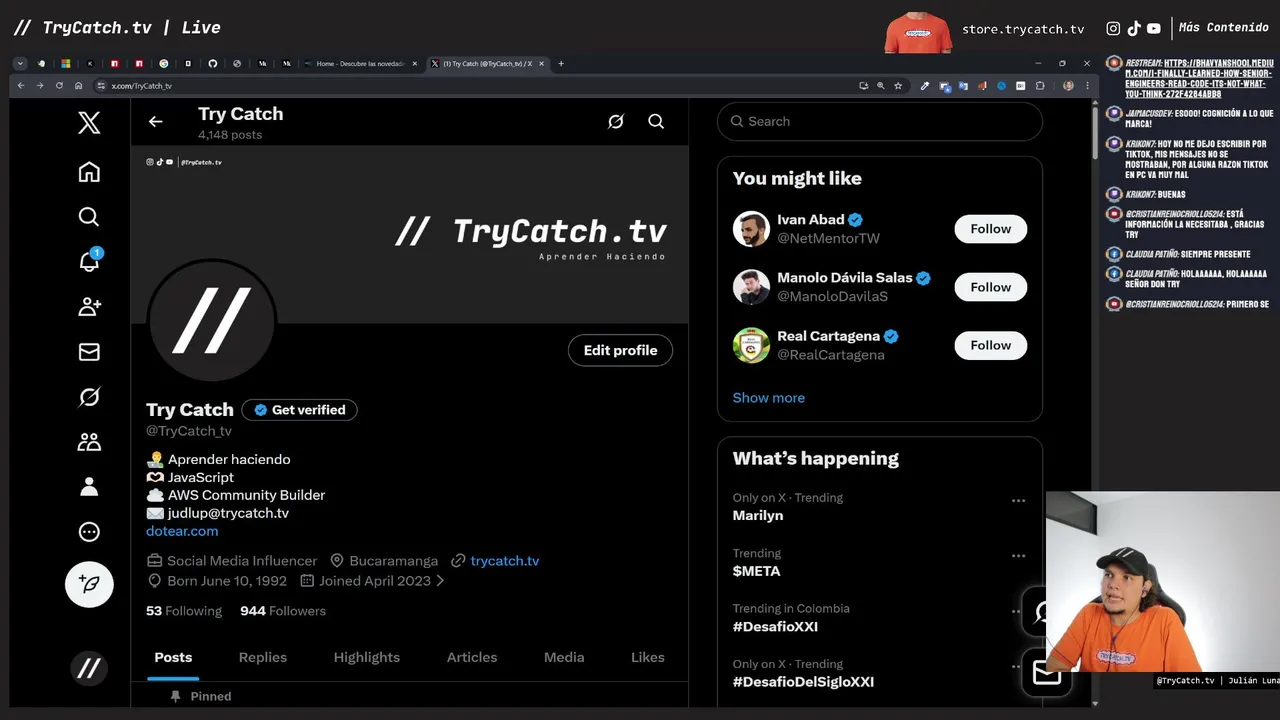Switch to the 'Home - Descubre las novedades' tab
Image resolution: width=1280 pixels, height=720 pixels.
[361, 63]
